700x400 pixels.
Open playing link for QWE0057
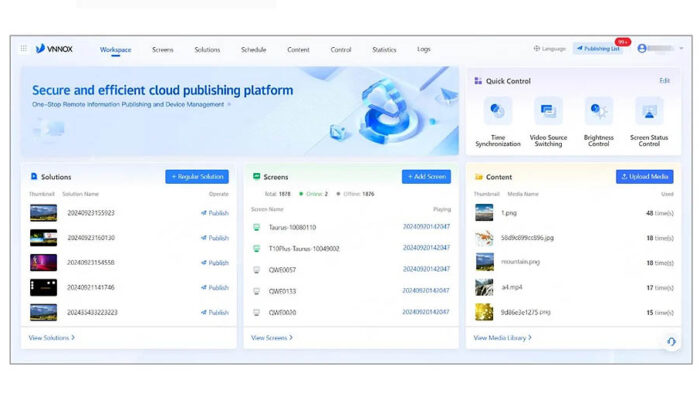pyautogui.click(x=426, y=269)
